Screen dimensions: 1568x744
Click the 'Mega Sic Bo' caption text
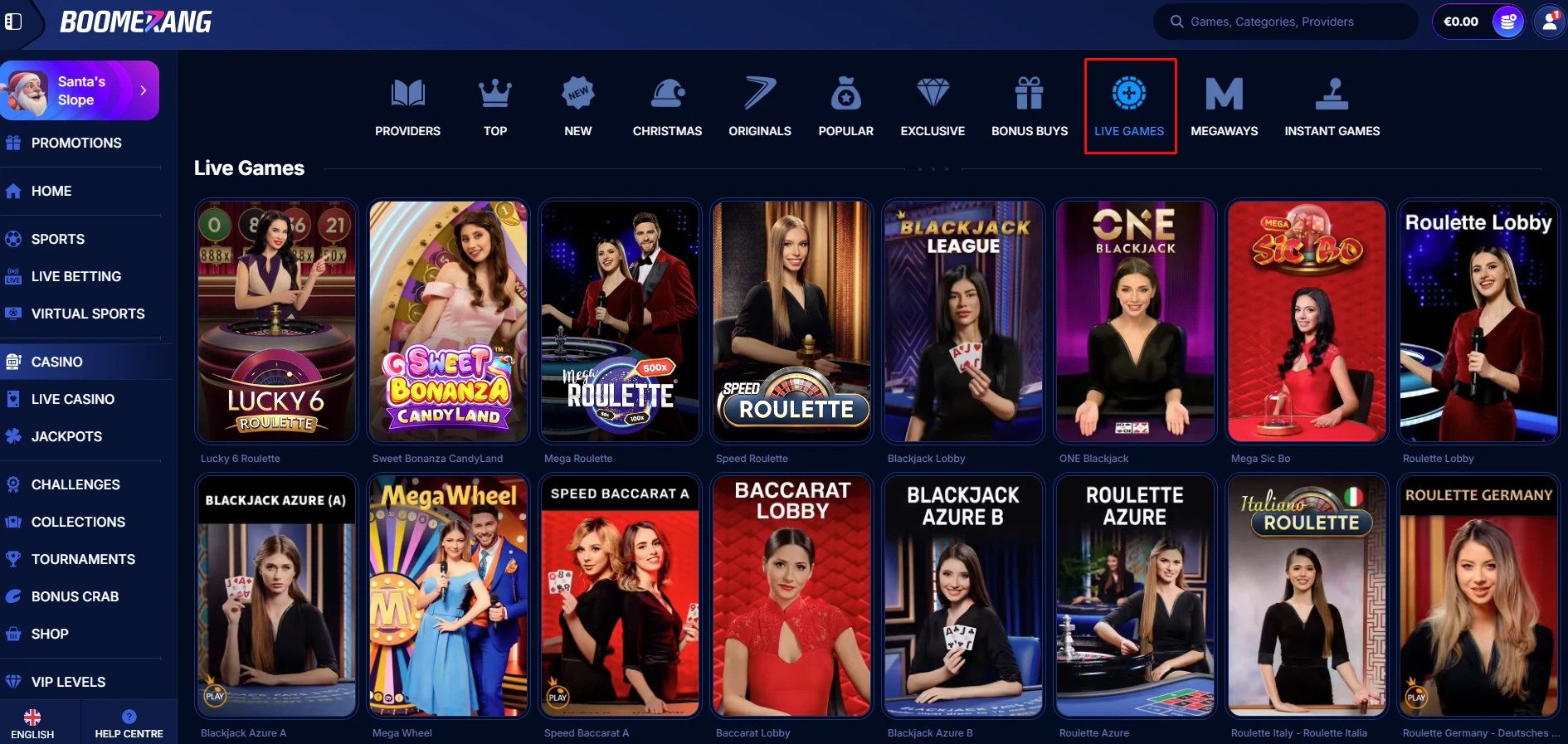click(x=1260, y=459)
